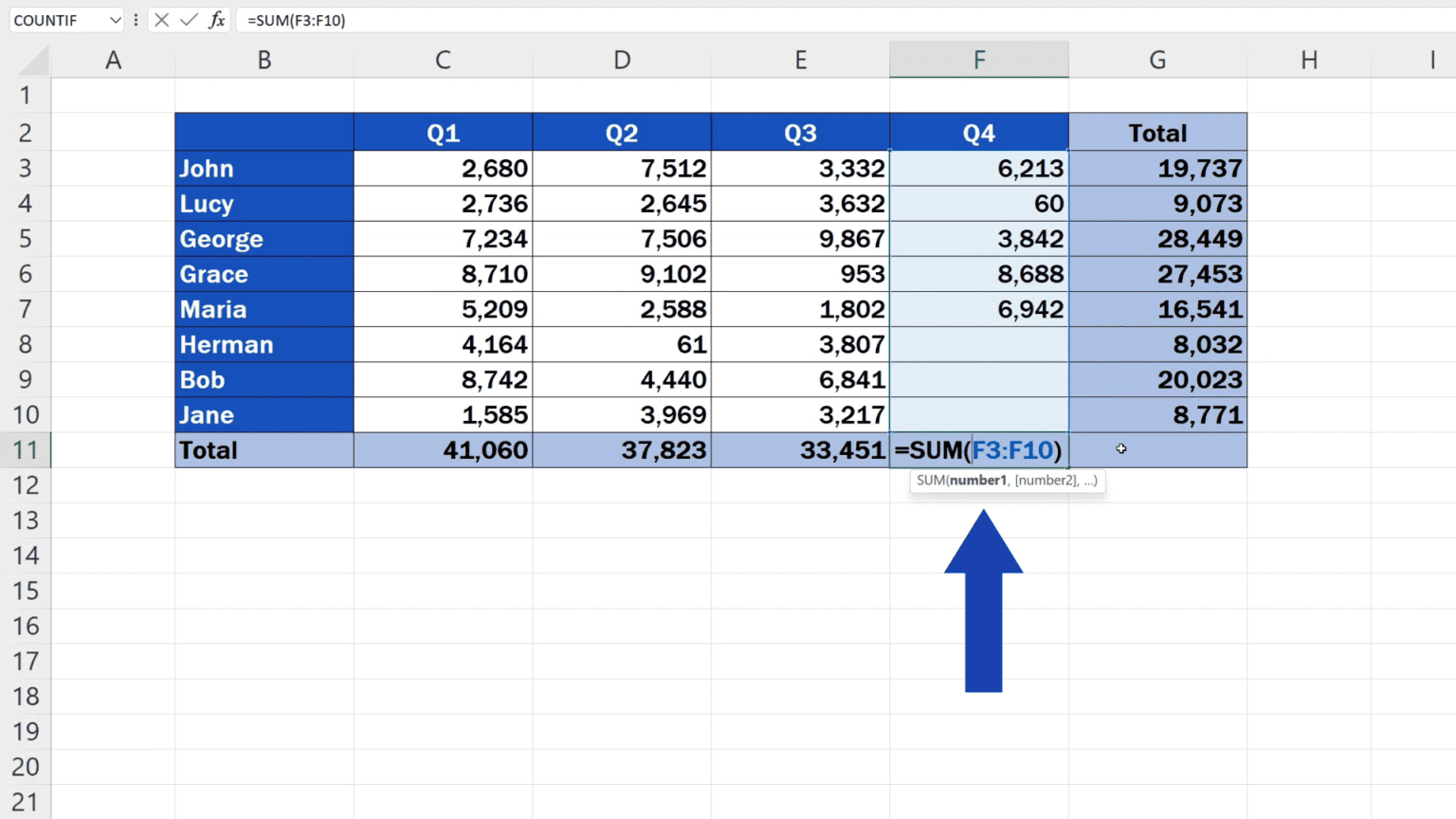
Task: Select column C header
Action: coord(443,61)
